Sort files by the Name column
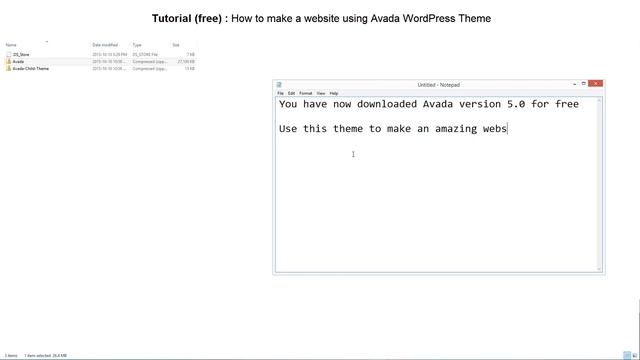This screenshot has width=640, height=360. pyautogui.click(x=11, y=45)
